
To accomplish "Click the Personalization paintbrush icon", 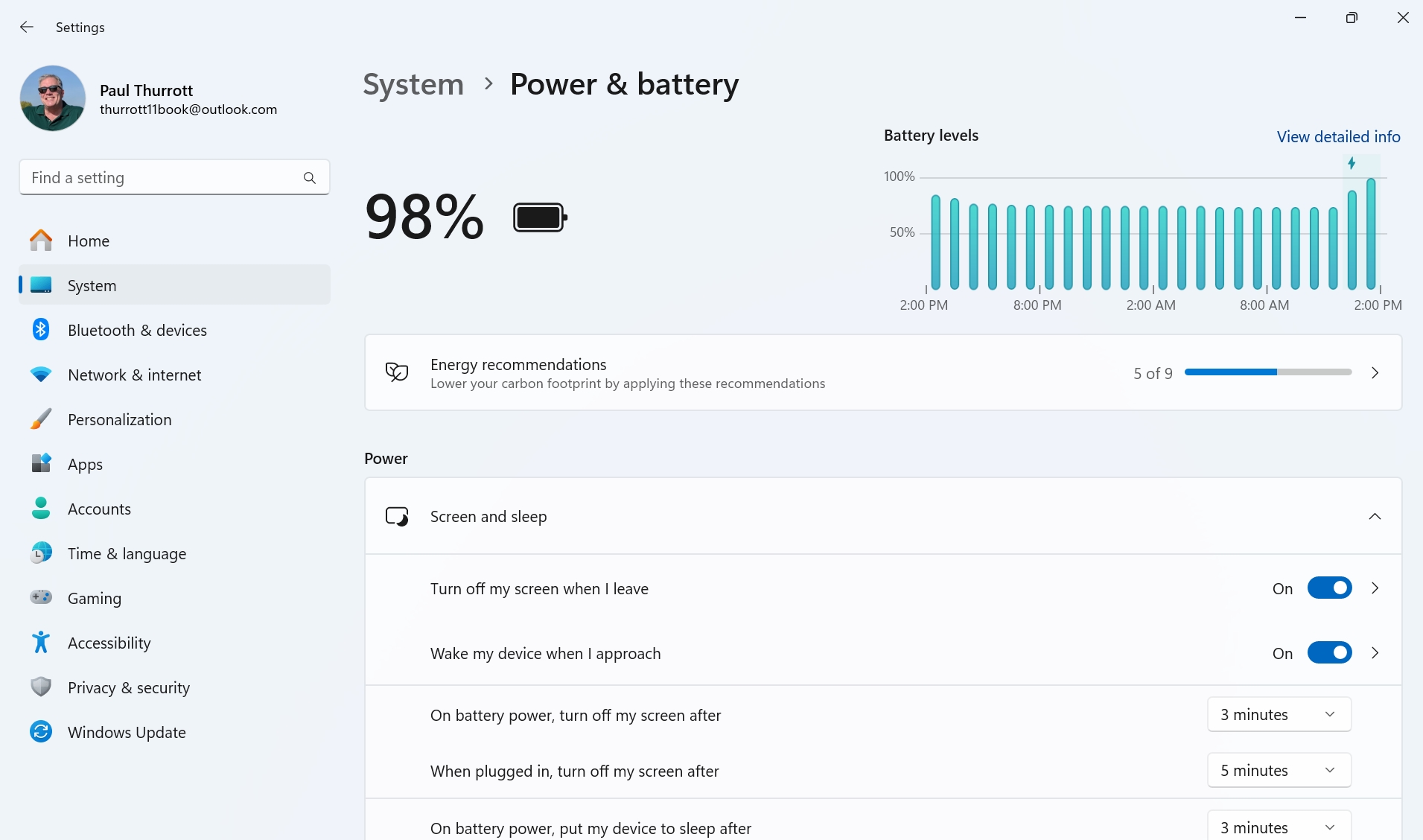I will [x=41, y=419].
